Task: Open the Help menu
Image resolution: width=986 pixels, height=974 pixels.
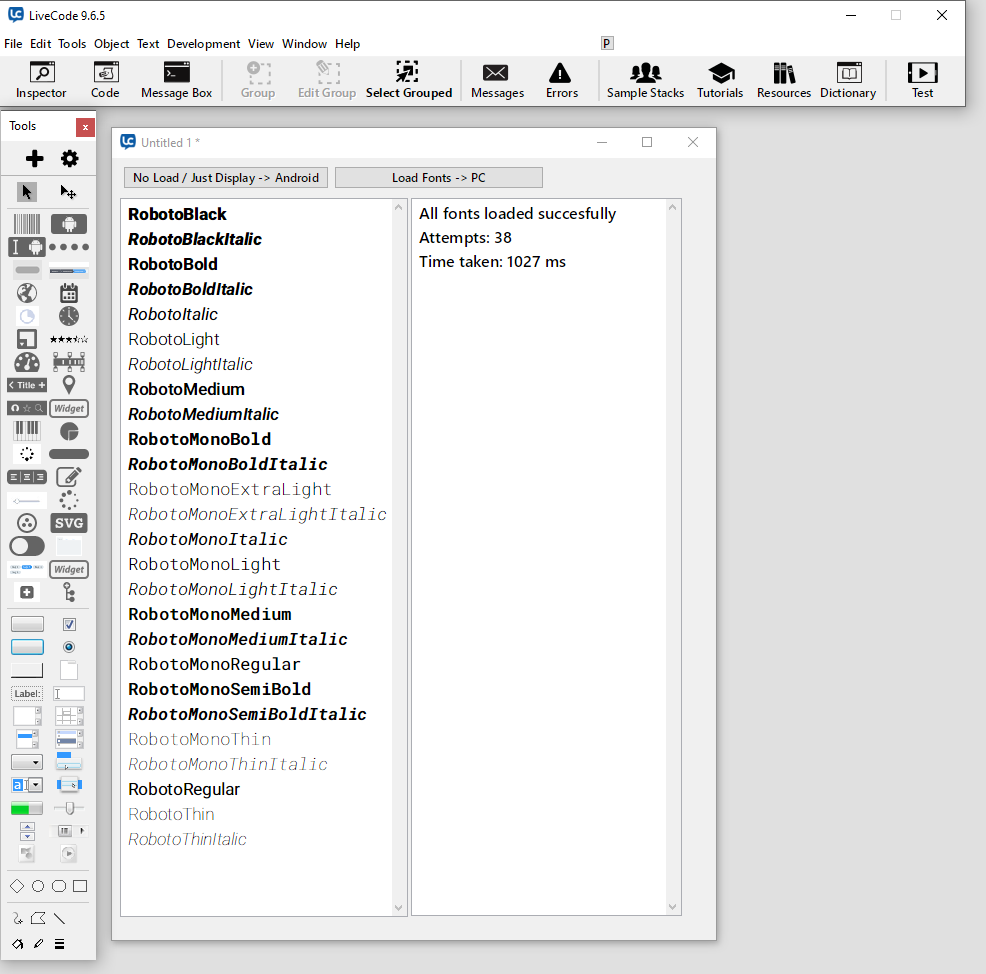Action: (x=347, y=44)
